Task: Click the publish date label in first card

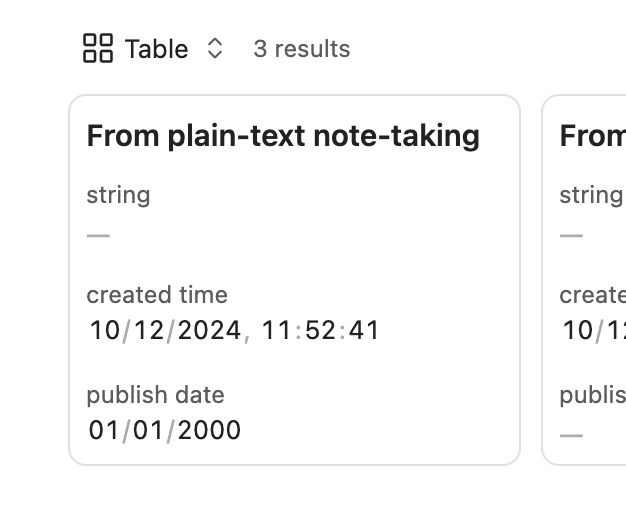Action: pos(155,395)
